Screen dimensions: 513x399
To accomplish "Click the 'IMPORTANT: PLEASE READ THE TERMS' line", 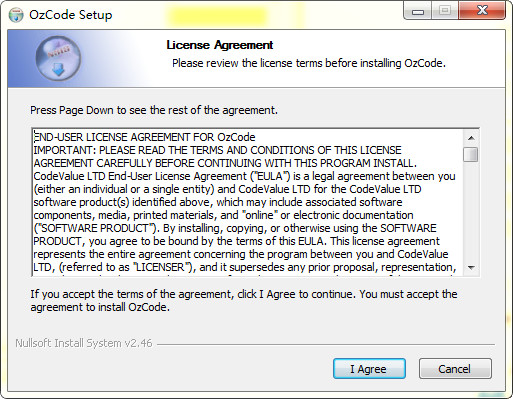I will (217, 150).
